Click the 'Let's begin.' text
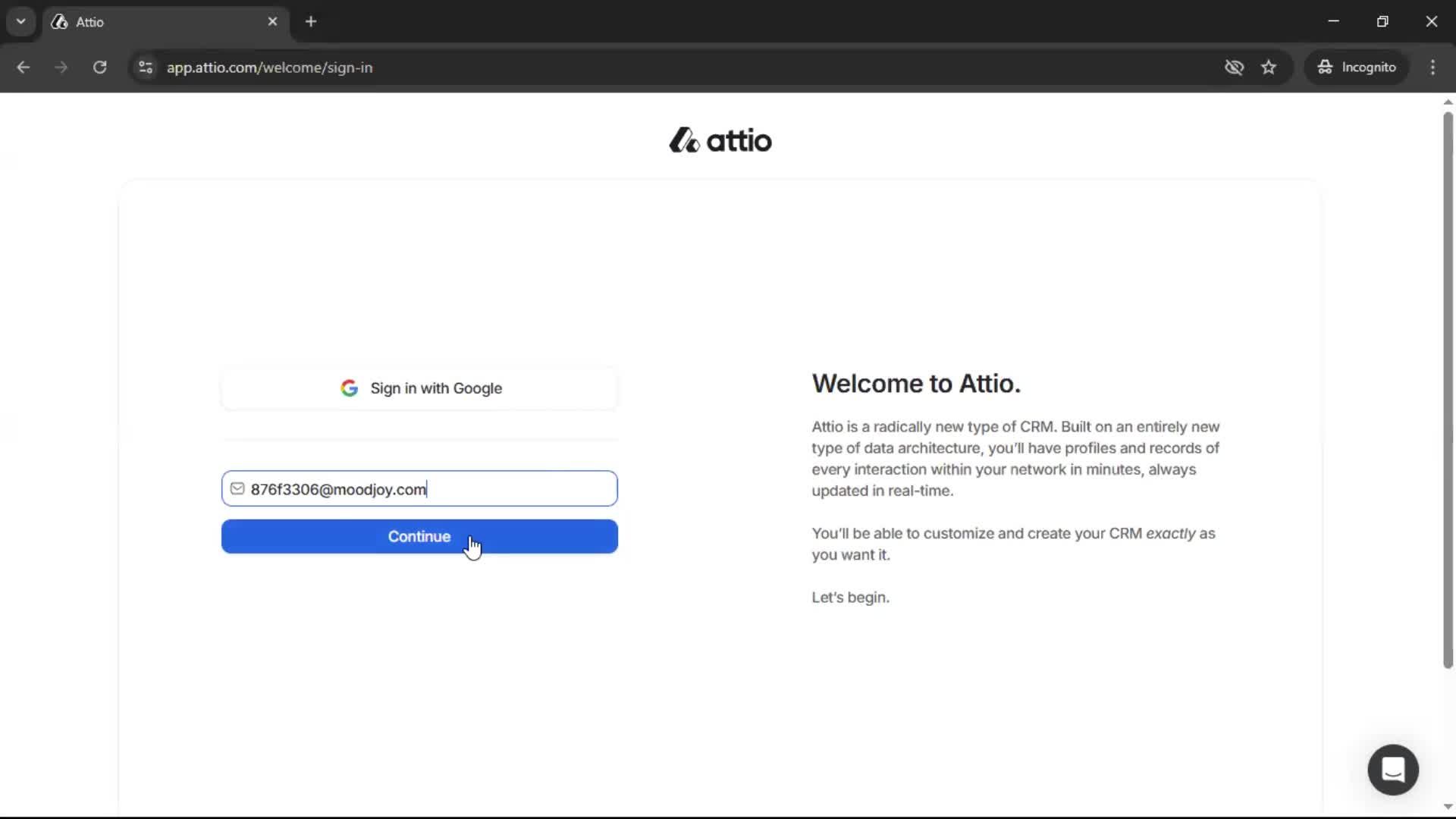The width and height of the screenshot is (1456, 819). 850,597
